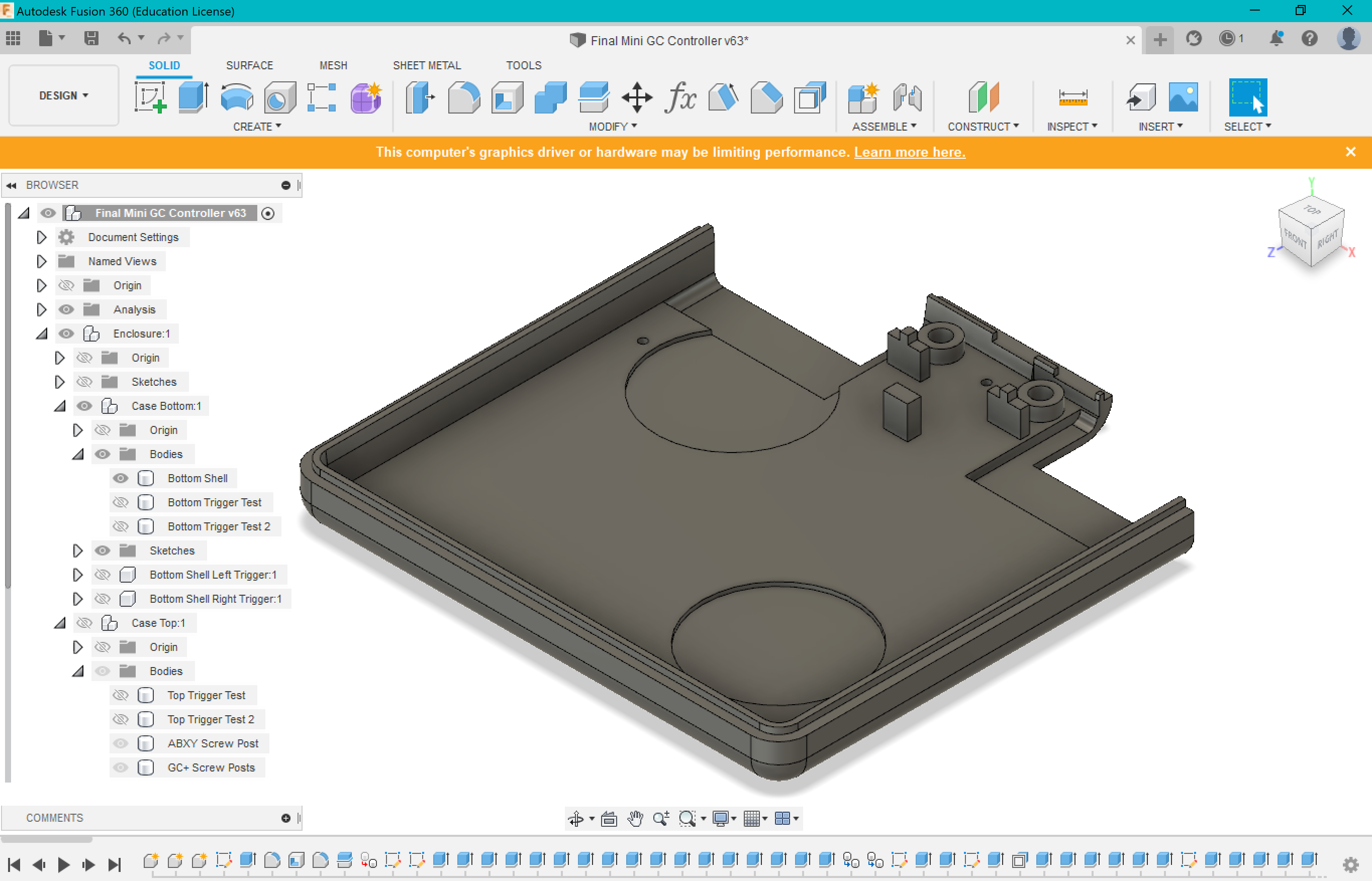The height and width of the screenshot is (881, 1372).
Task: Toggle visibility of ABXY Screw Post
Action: point(121,743)
